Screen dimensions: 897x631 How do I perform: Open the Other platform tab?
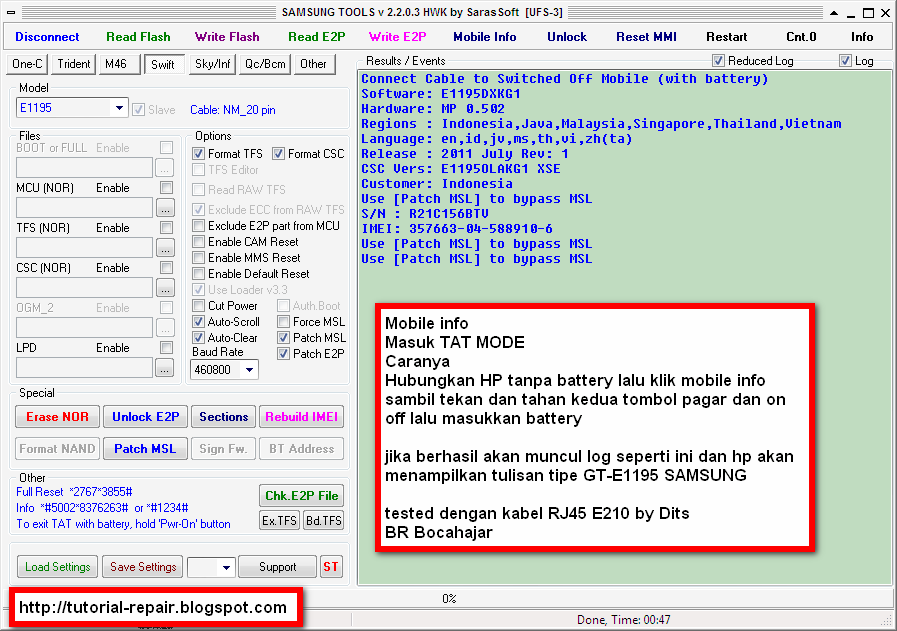click(x=313, y=64)
